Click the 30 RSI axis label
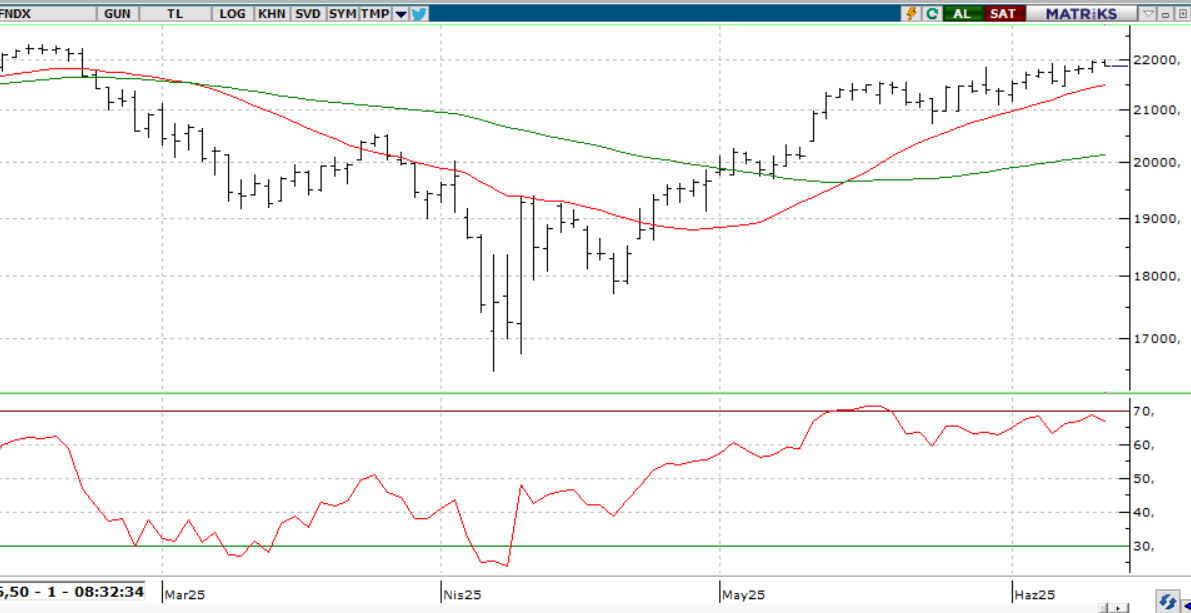This screenshot has height=613, width=1191. click(1144, 546)
